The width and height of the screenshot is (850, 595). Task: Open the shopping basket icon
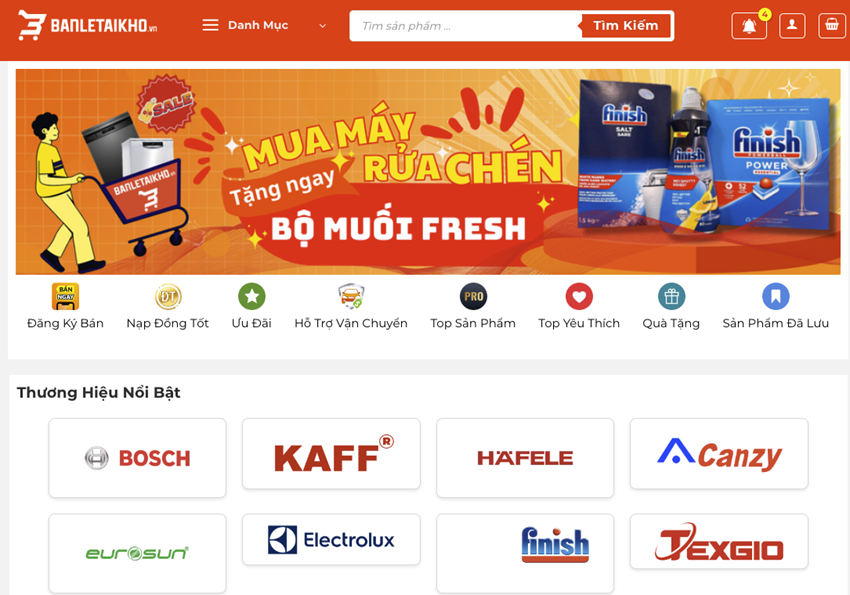pos(832,25)
